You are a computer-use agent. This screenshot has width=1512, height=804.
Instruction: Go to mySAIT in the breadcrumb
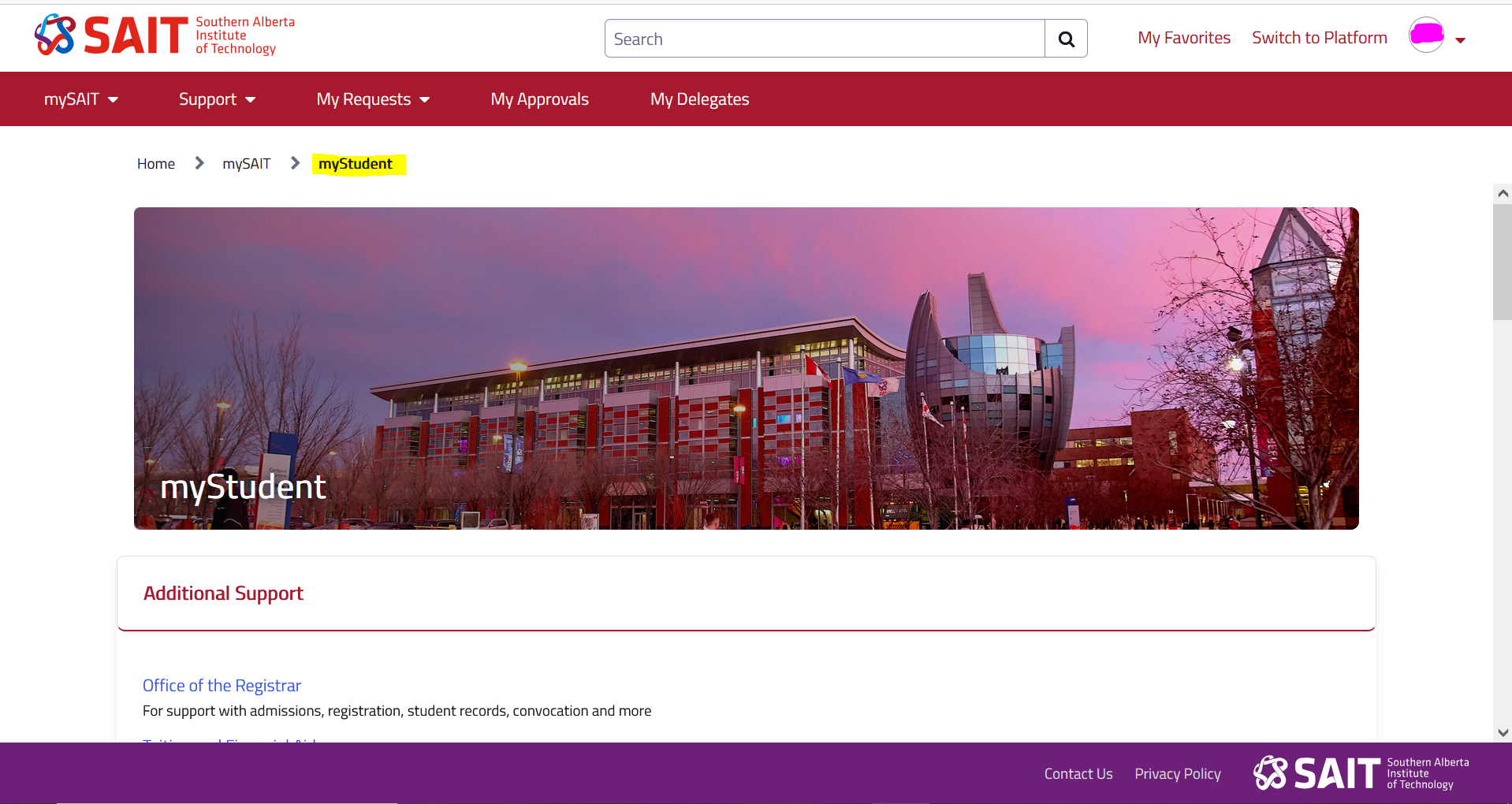pos(246,164)
